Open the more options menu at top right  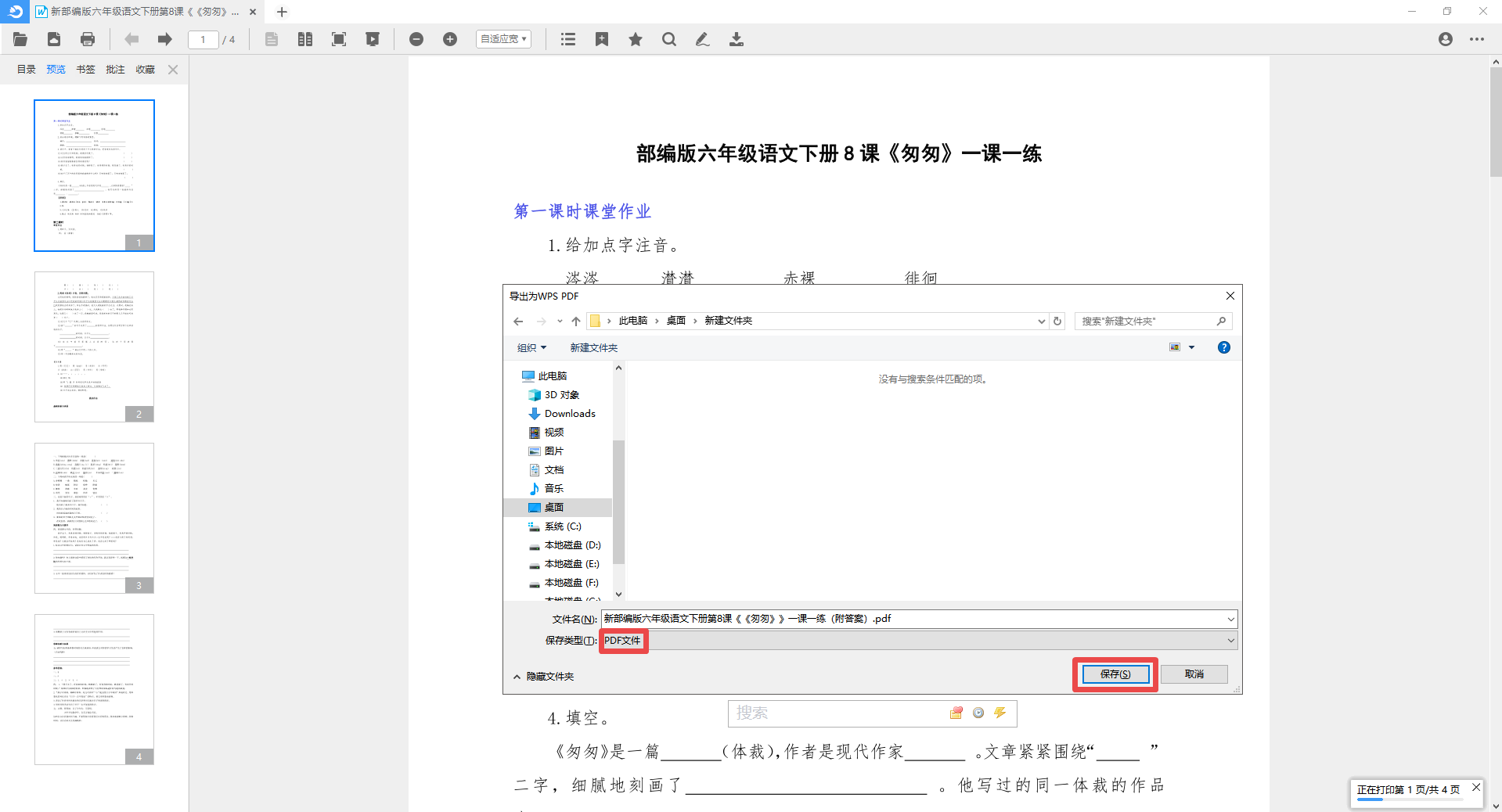coord(1478,39)
